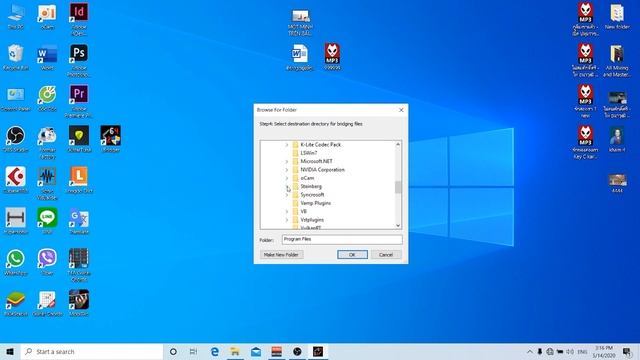Screen dimensions: 640x360
Task: Click the tree scrollbar down arrow
Action: tap(398, 225)
